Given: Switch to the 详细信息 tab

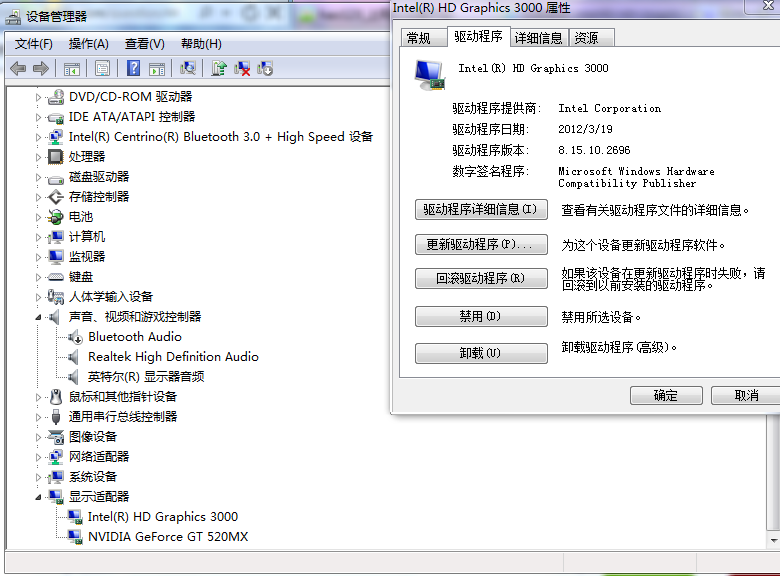Looking at the screenshot, I should (539, 38).
